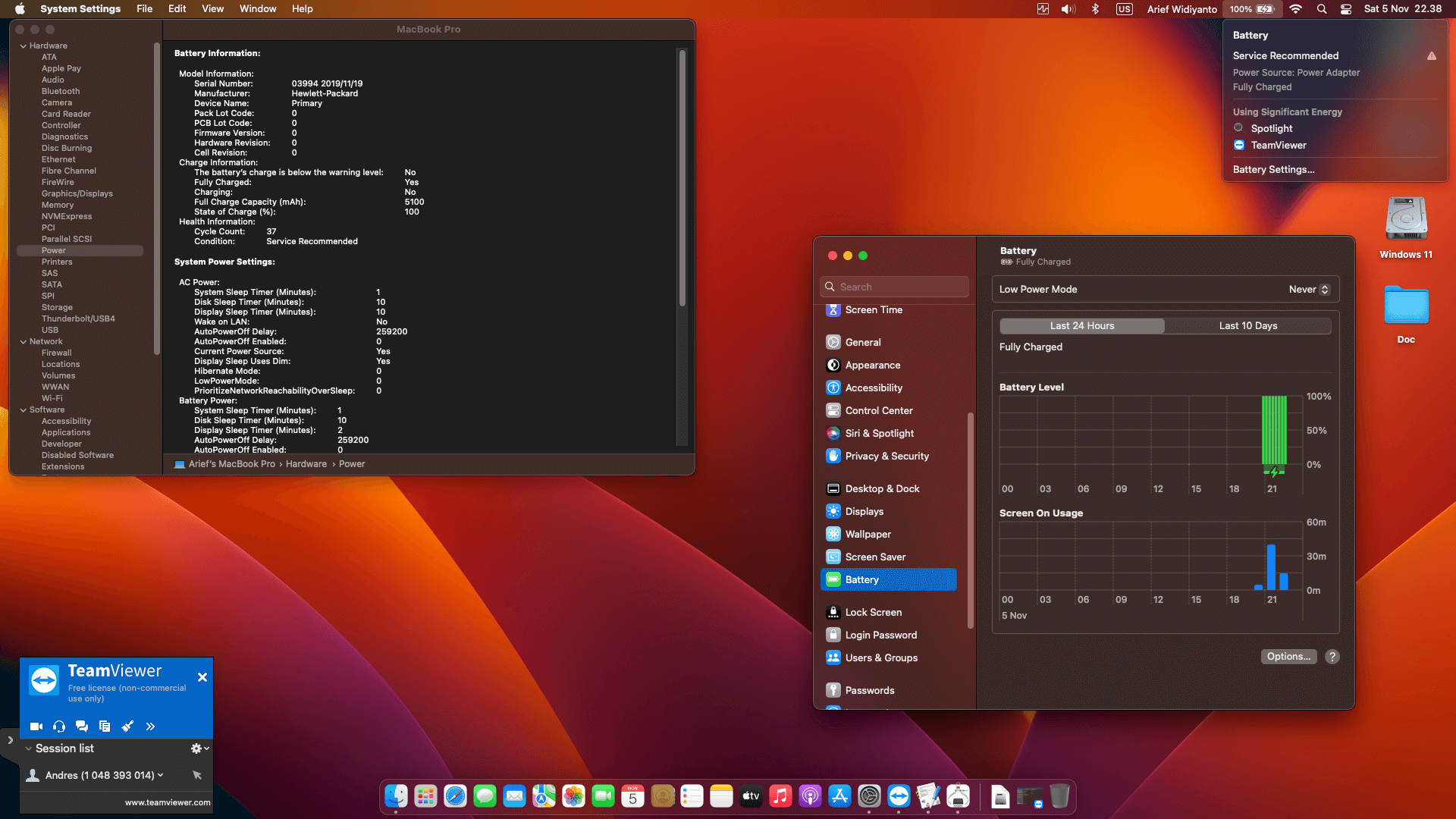Launch Safari from the Dock
The width and height of the screenshot is (1456, 819).
pyautogui.click(x=455, y=796)
